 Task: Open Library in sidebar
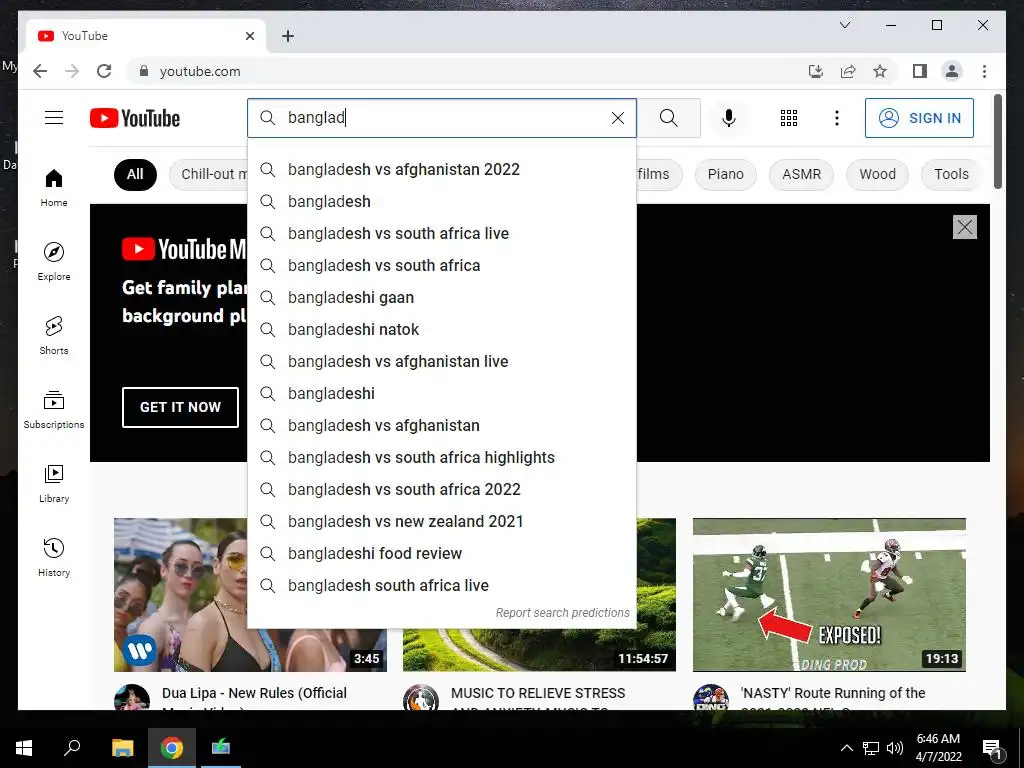pyautogui.click(x=54, y=483)
